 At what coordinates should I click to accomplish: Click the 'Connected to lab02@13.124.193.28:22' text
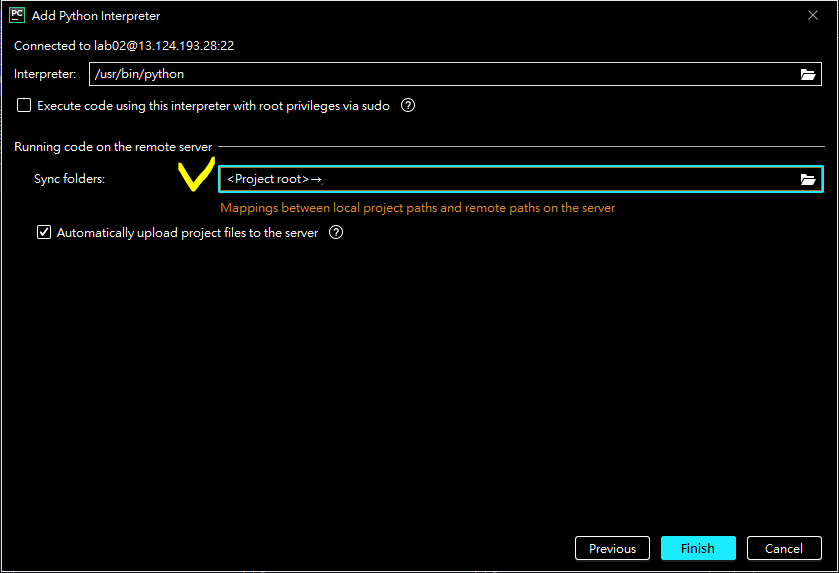pyautogui.click(x=124, y=46)
